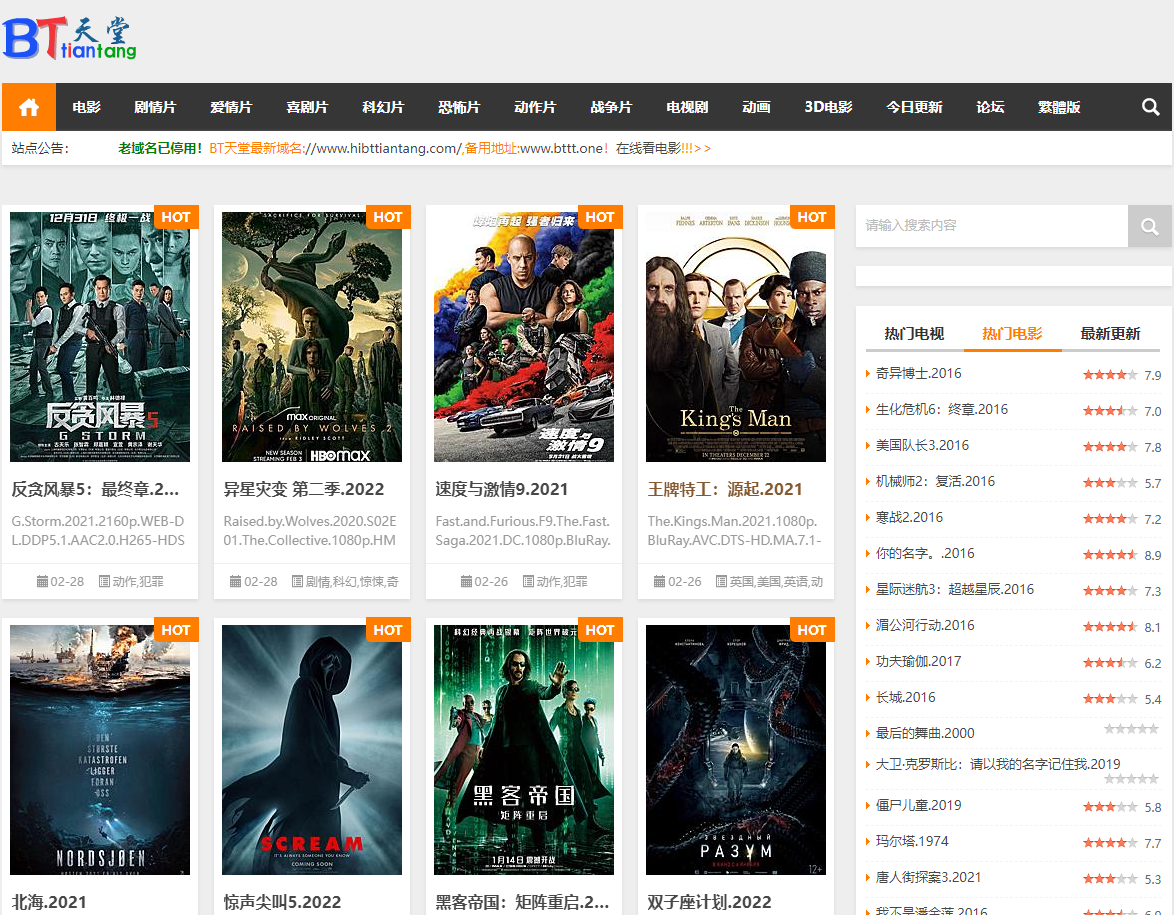This screenshot has height=915, width=1174.
Task: Open 功夫瑜伽.2017 in hot list
Action: (x=918, y=661)
